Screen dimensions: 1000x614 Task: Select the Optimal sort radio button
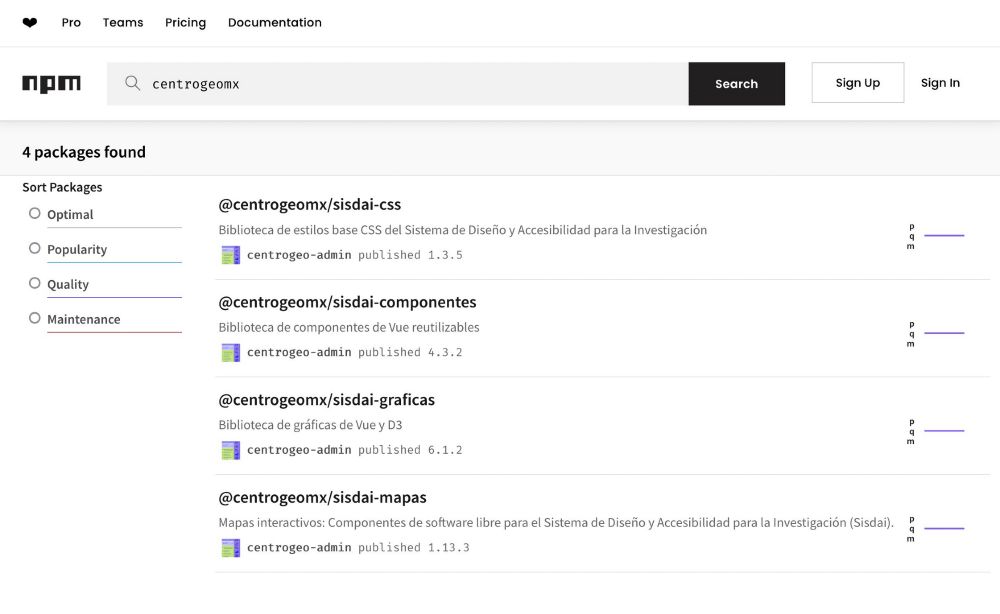(34, 214)
